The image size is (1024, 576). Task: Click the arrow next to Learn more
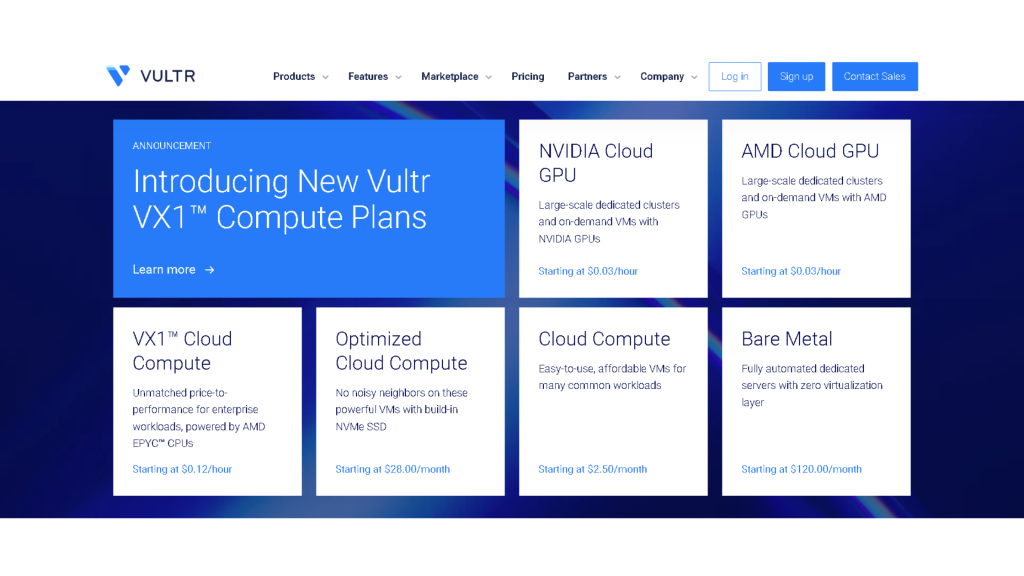pyautogui.click(x=209, y=270)
